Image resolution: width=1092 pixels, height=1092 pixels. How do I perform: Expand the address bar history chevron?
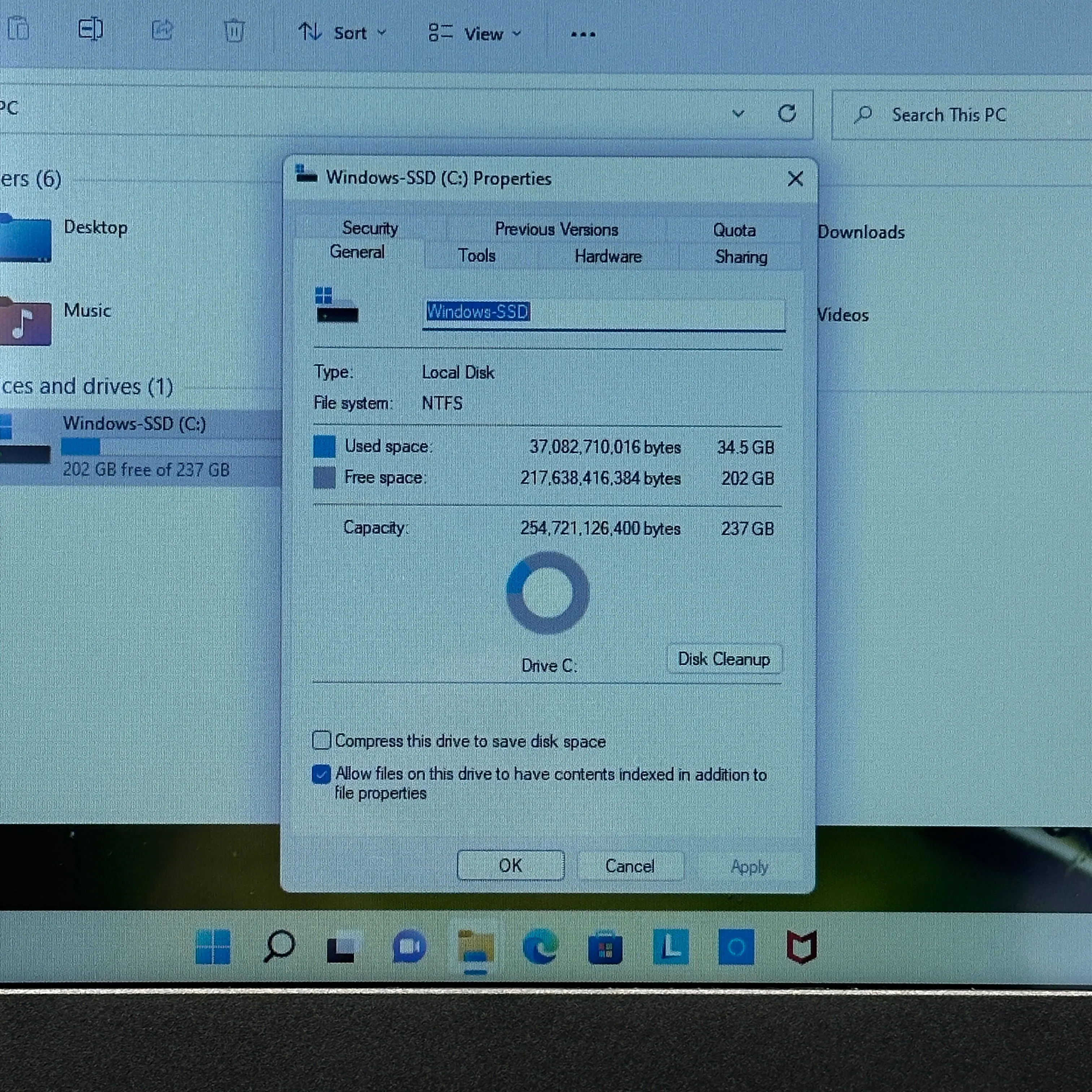tap(738, 114)
